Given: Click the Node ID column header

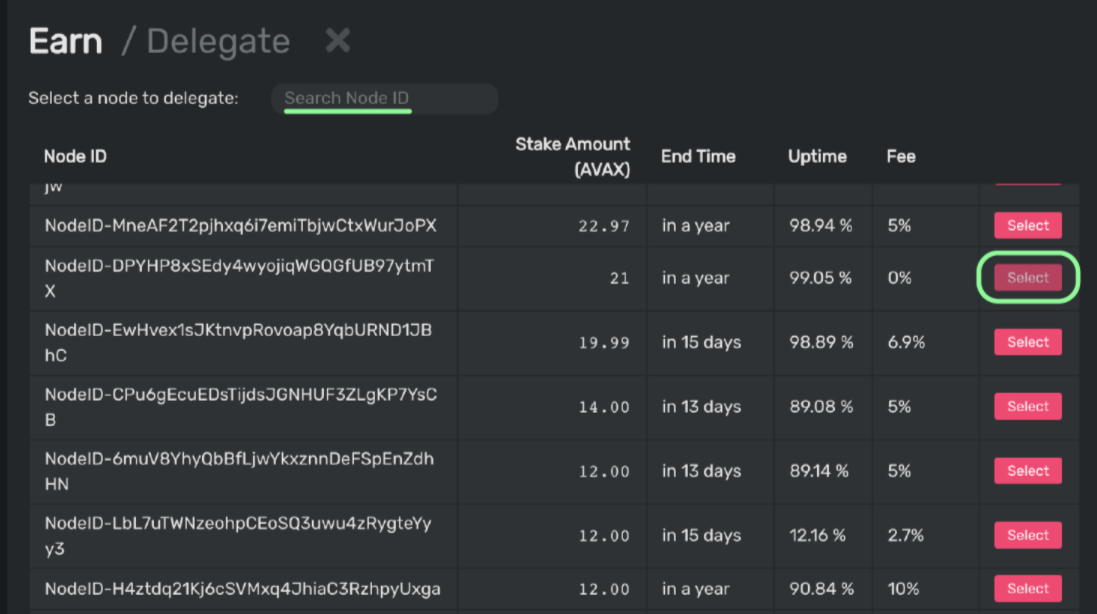Looking at the screenshot, I should [x=76, y=157].
